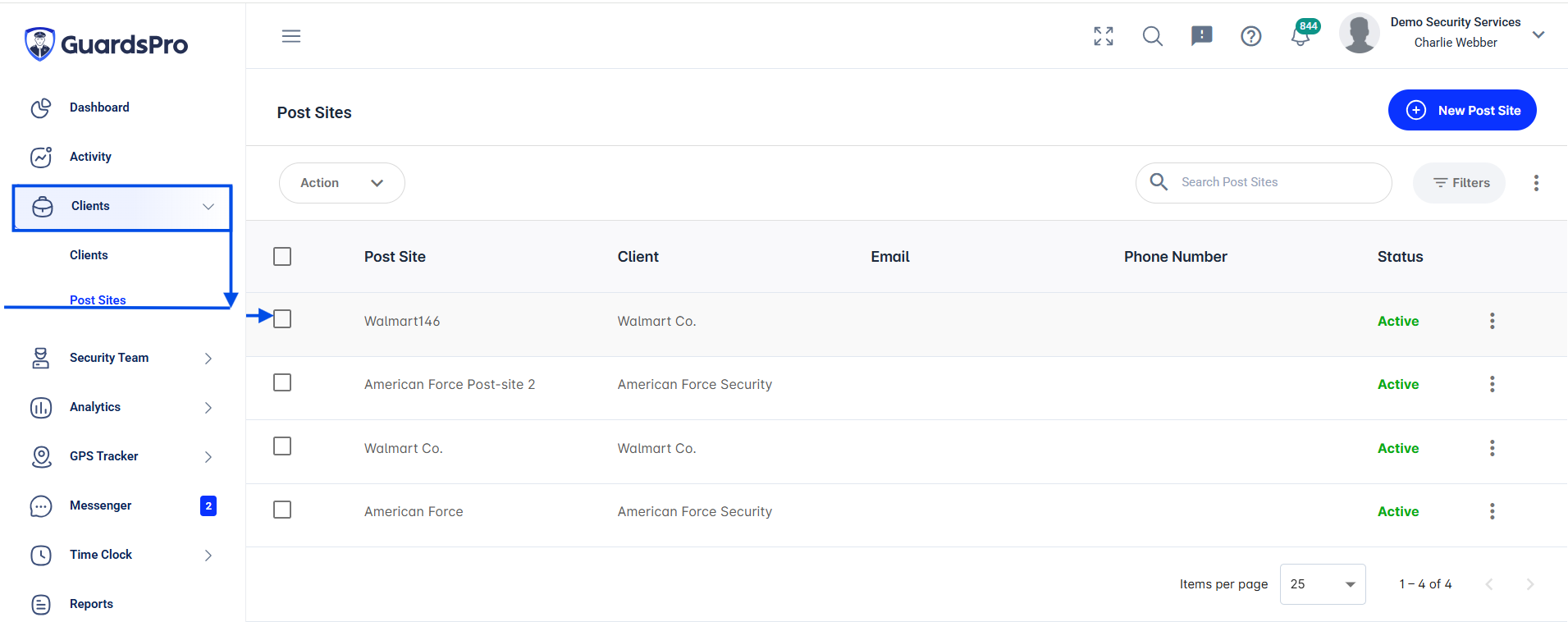Open the Charlie Webber account menu chevron
Image resolution: width=1568 pixels, height=622 pixels.
point(1538,34)
